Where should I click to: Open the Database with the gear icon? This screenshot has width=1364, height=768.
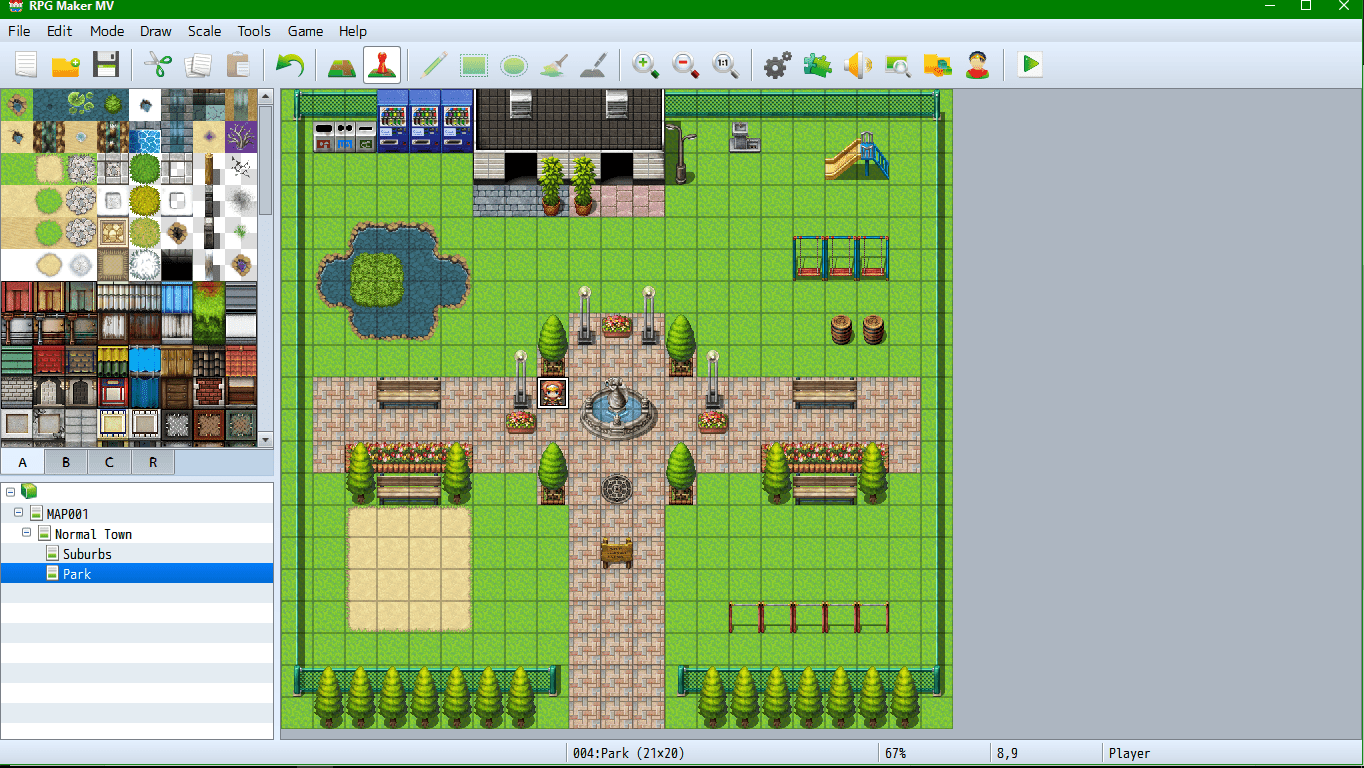tap(777, 65)
